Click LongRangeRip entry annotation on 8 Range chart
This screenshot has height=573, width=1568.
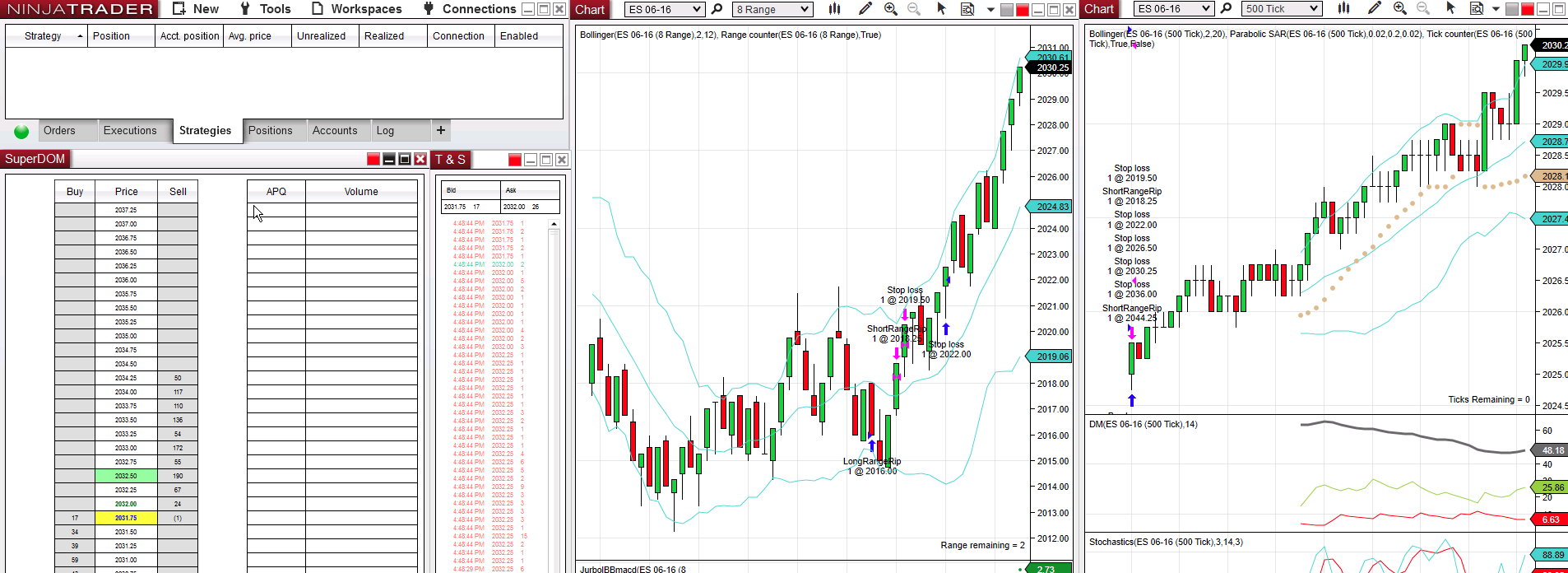(872, 466)
